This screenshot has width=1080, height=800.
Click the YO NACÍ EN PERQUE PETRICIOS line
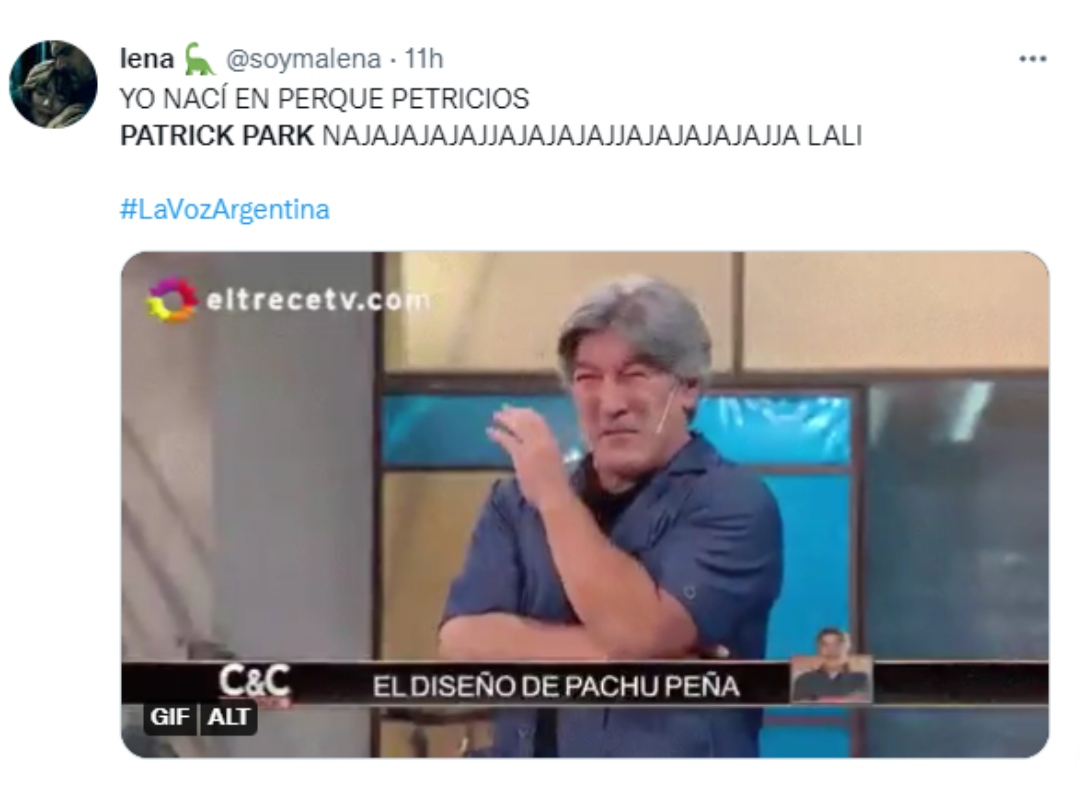324,99
